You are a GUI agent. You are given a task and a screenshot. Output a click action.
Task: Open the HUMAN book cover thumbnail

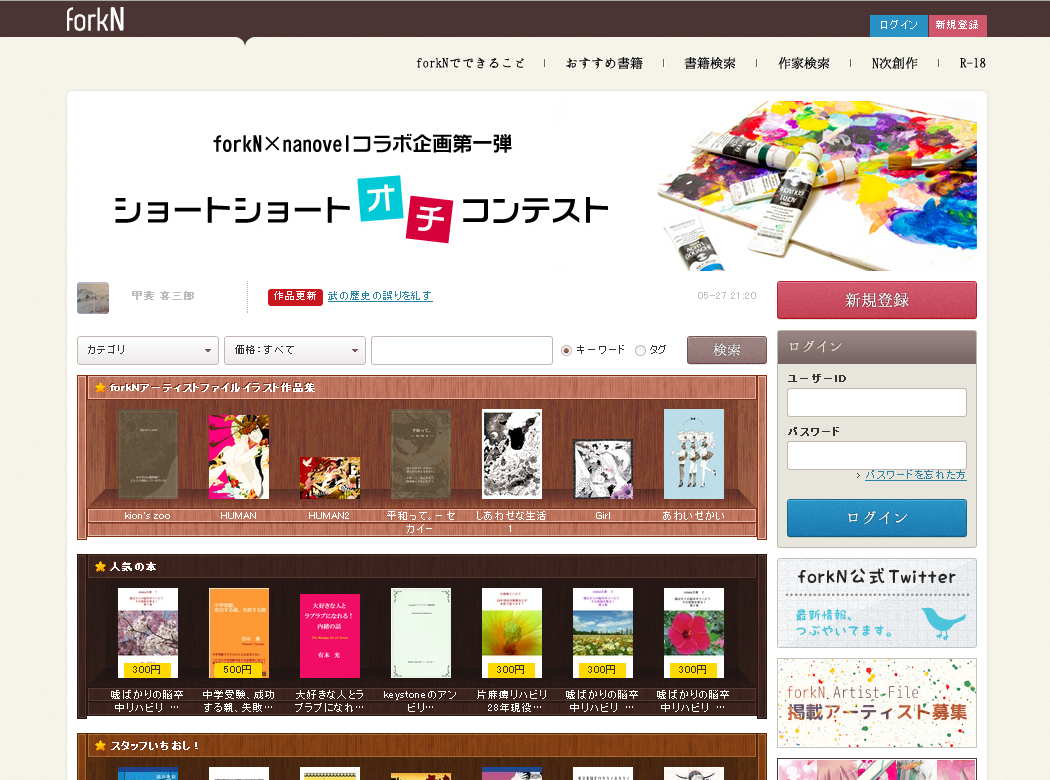point(238,456)
